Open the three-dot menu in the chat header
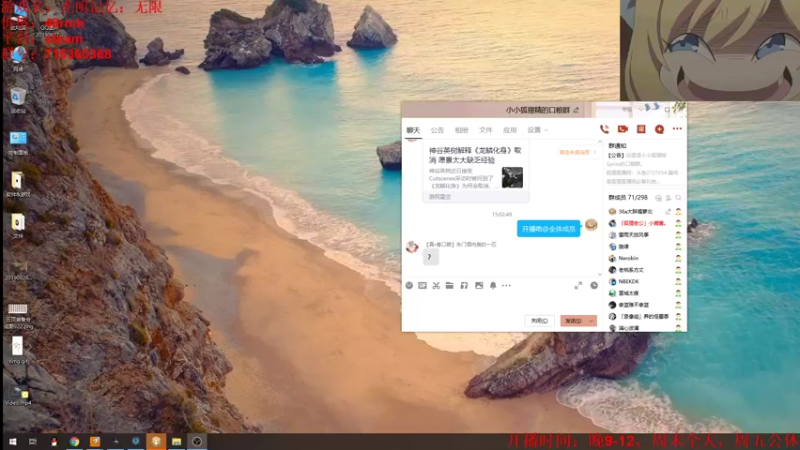The height and width of the screenshot is (450, 800). (x=677, y=129)
